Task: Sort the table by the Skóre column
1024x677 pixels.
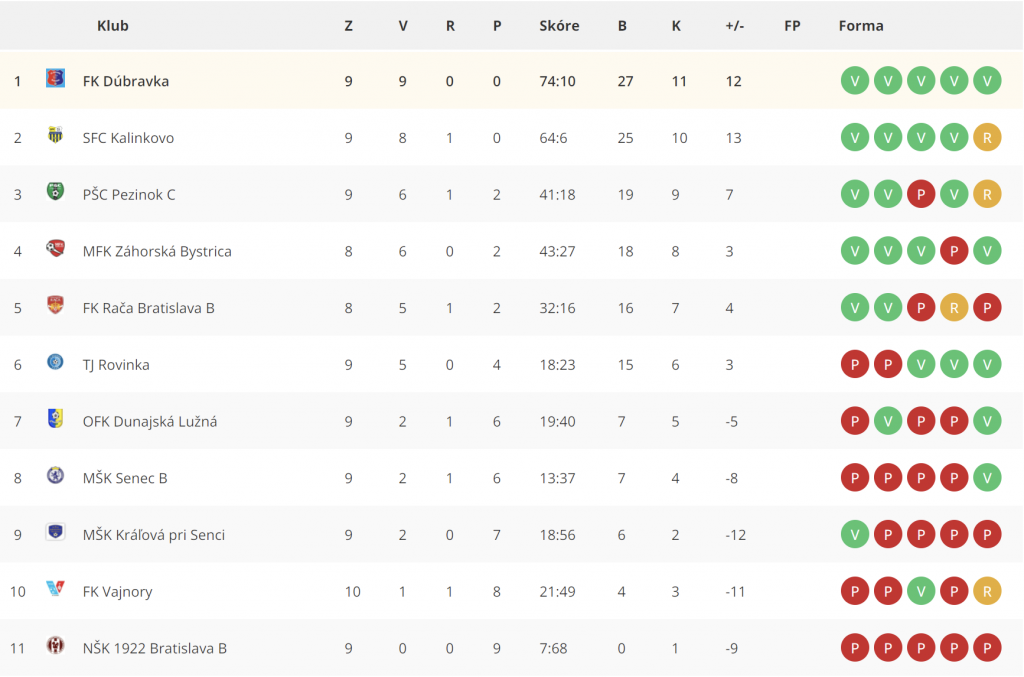Action: [x=559, y=25]
